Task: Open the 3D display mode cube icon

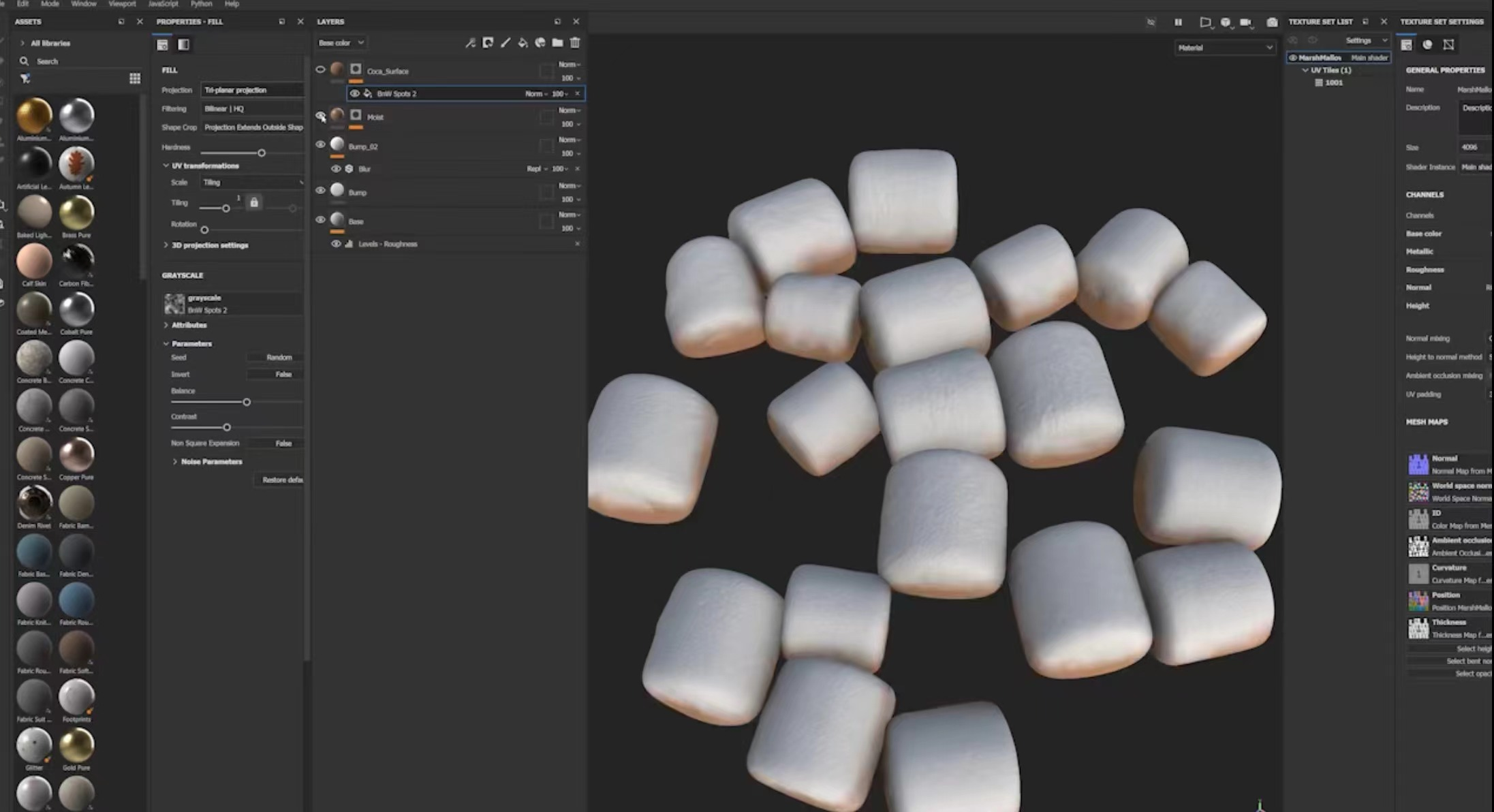Action: (1226, 22)
